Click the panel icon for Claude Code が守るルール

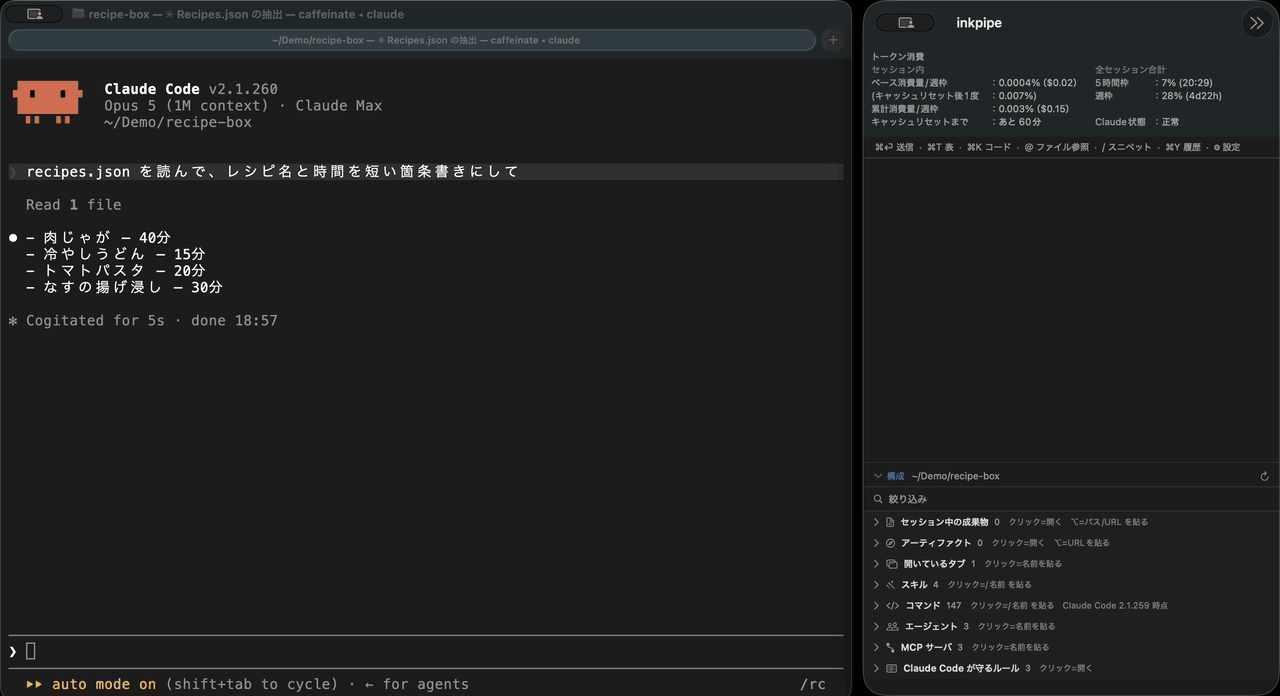click(891, 668)
